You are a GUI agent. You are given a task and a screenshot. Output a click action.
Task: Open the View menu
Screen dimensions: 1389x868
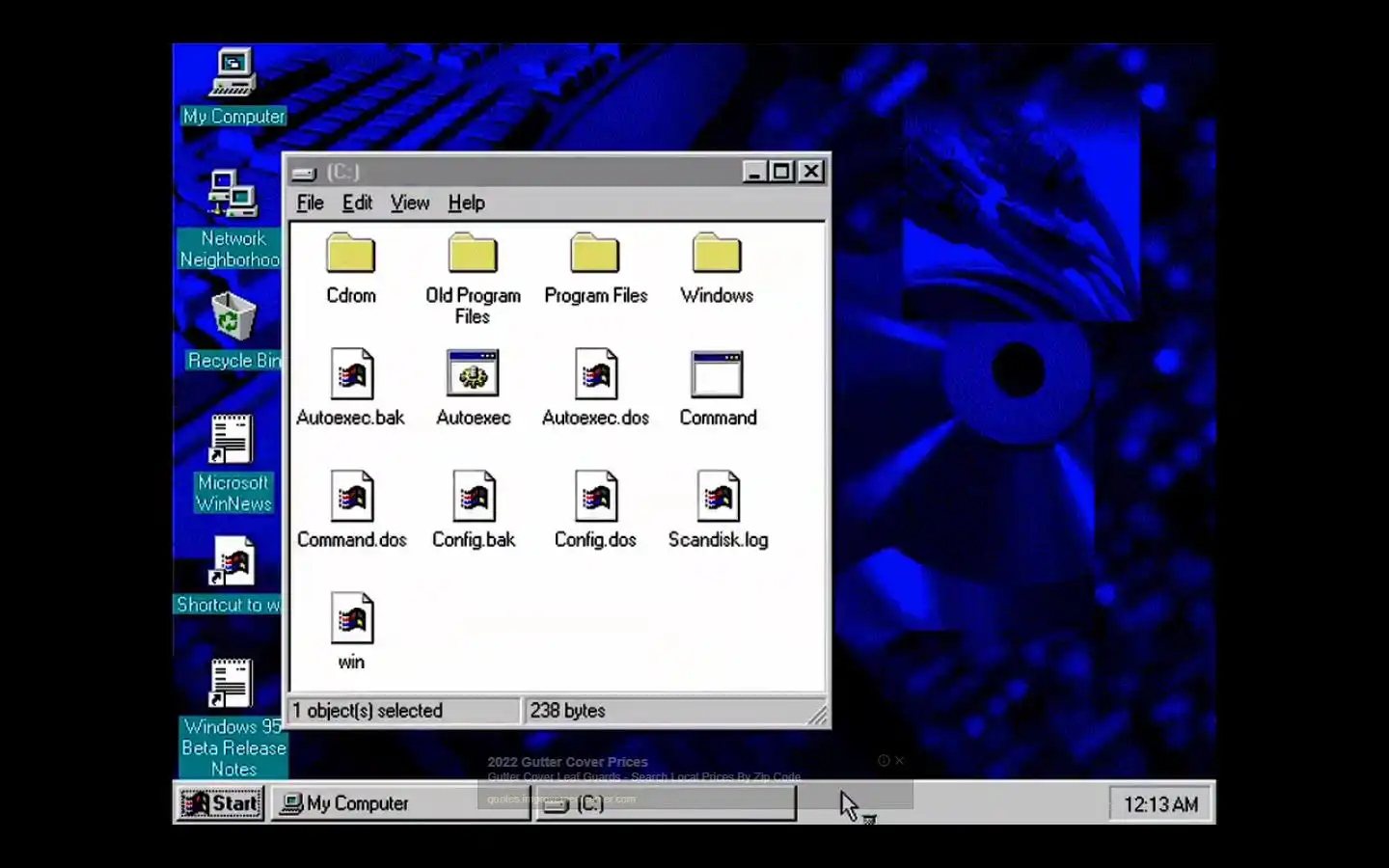(410, 203)
